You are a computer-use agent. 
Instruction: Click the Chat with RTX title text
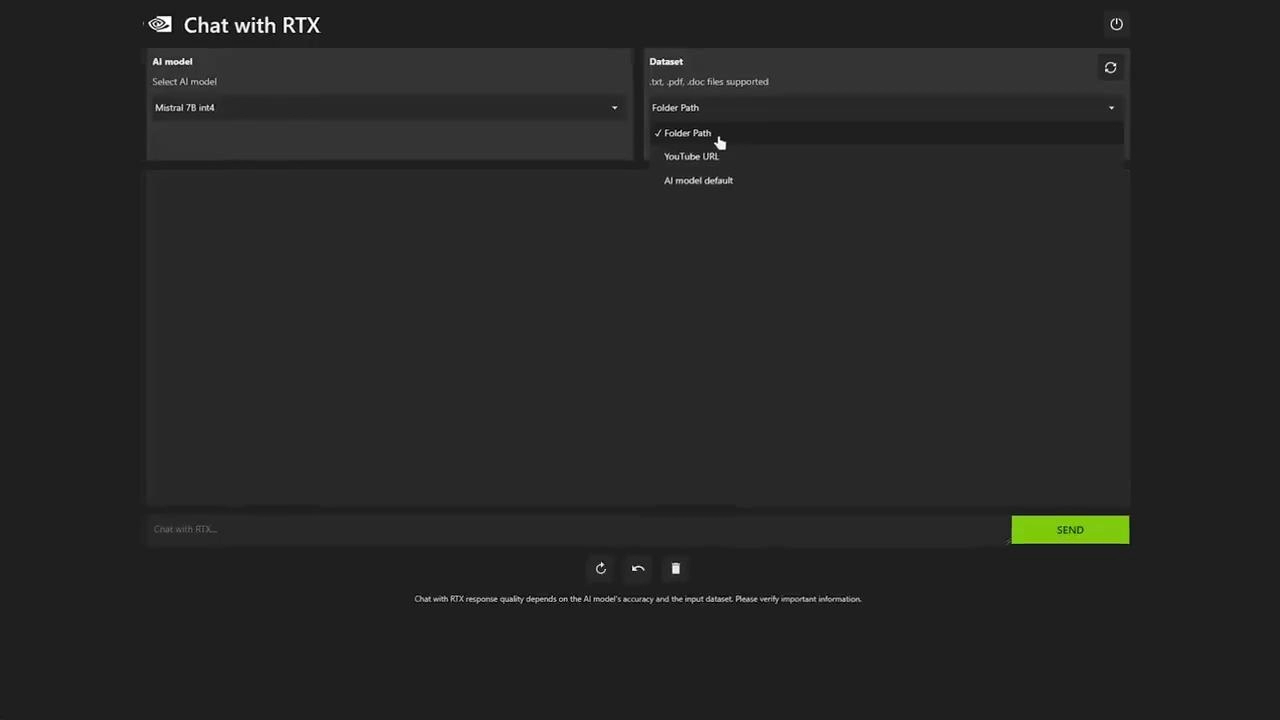(x=252, y=25)
